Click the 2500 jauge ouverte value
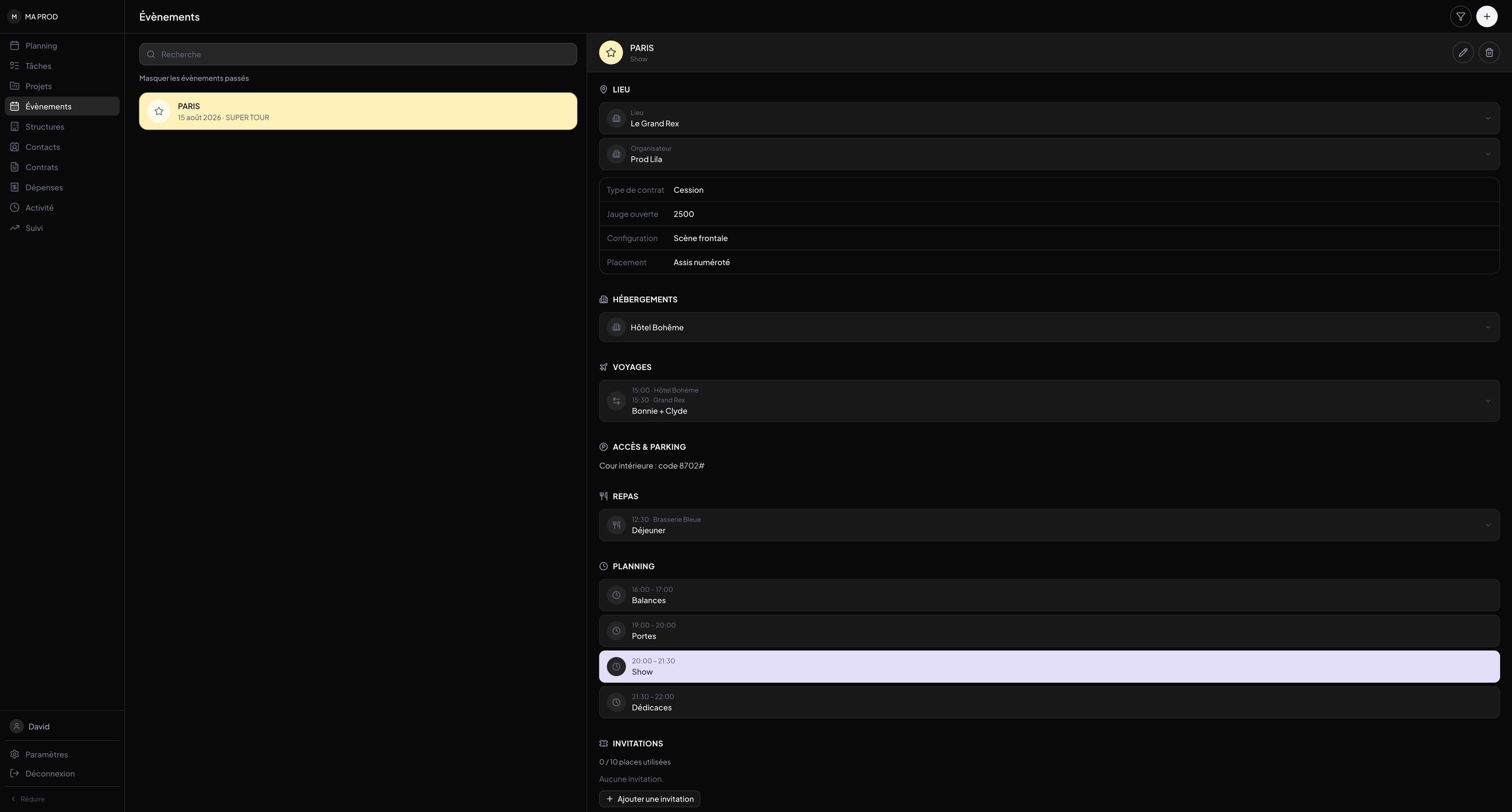The image size is (1512, 812). (684, 214)
